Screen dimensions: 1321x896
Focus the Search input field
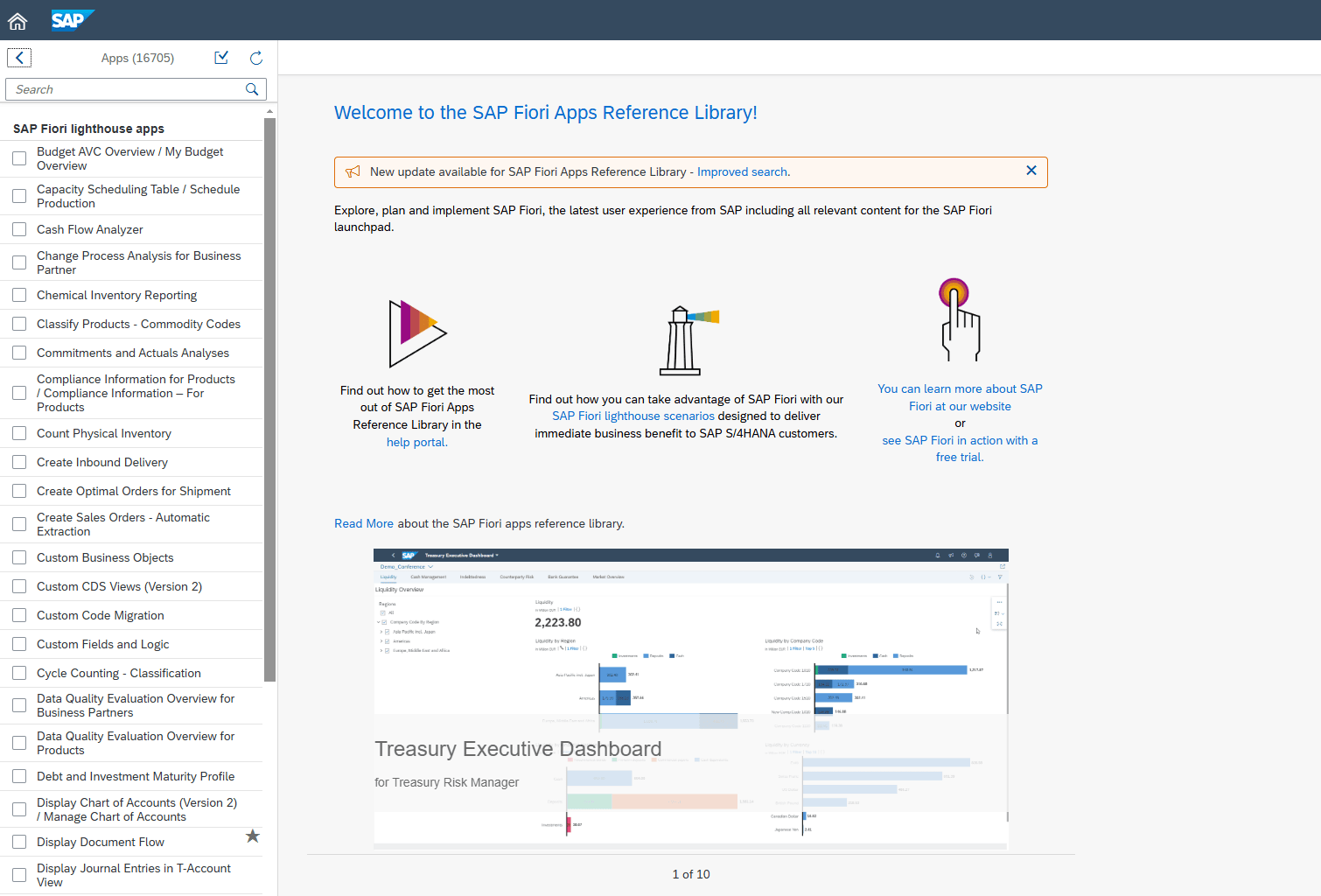pos(136,89)
